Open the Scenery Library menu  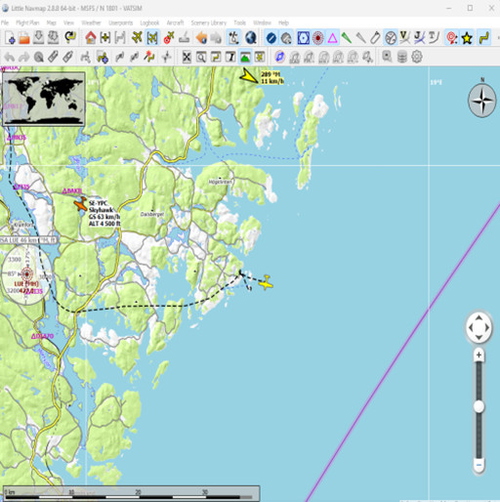click(209, 23)
